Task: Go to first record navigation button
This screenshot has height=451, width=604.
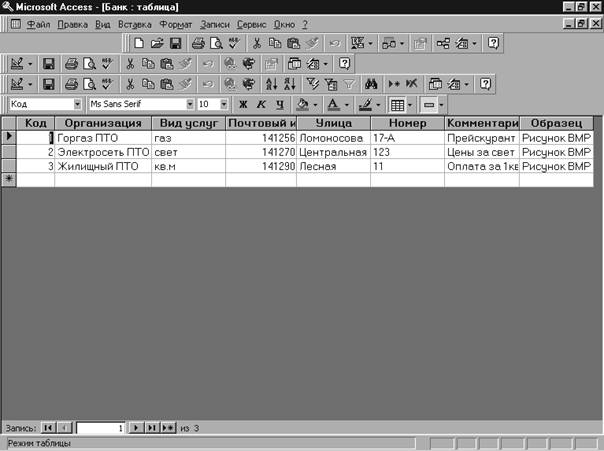Action: point(49,428)
